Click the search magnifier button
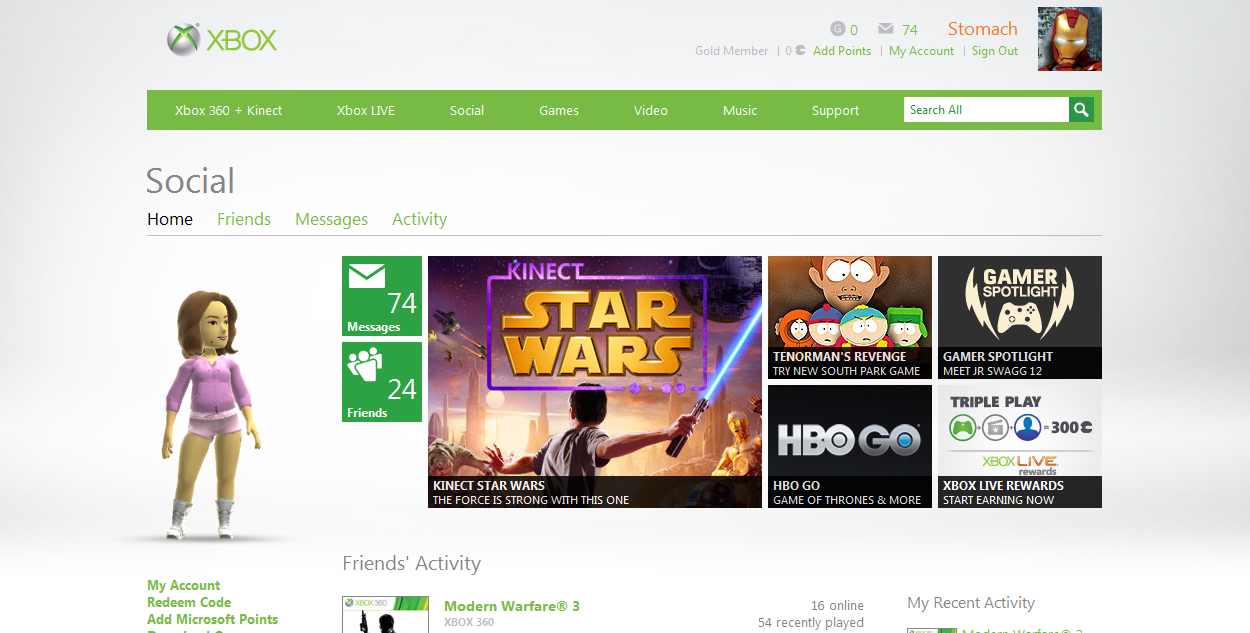The image size is (1250, 633). click(x=1081, y=110)
